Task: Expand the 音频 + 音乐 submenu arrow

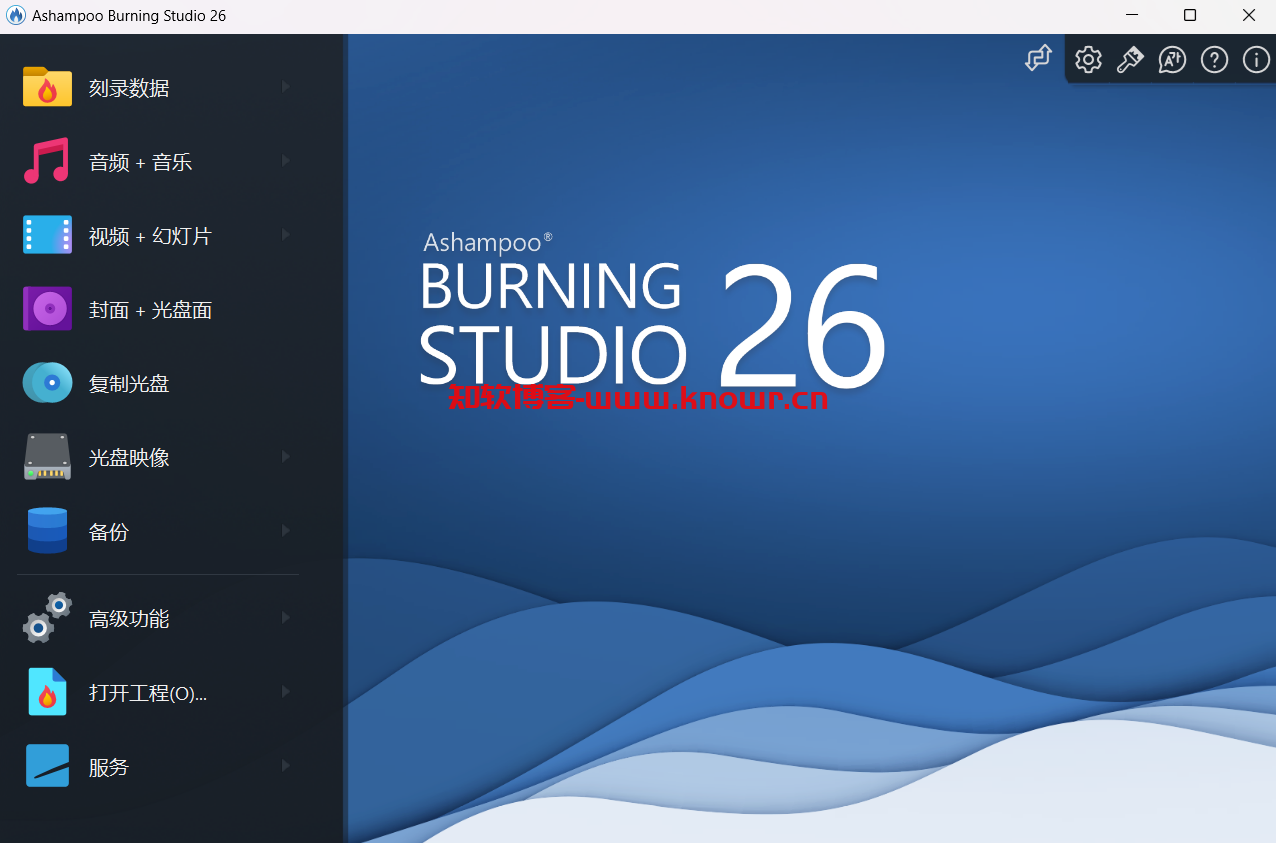Action: point(285,161)
